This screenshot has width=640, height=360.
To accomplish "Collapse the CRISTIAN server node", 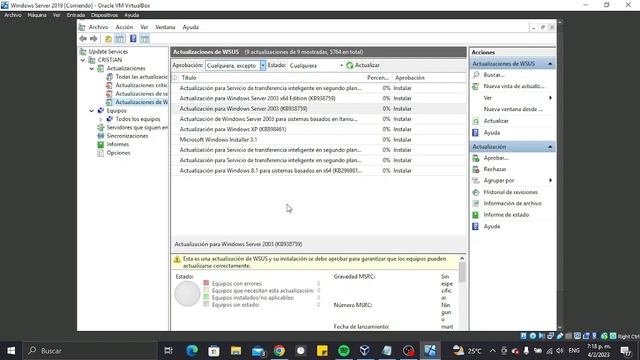I will coord(83,60).
